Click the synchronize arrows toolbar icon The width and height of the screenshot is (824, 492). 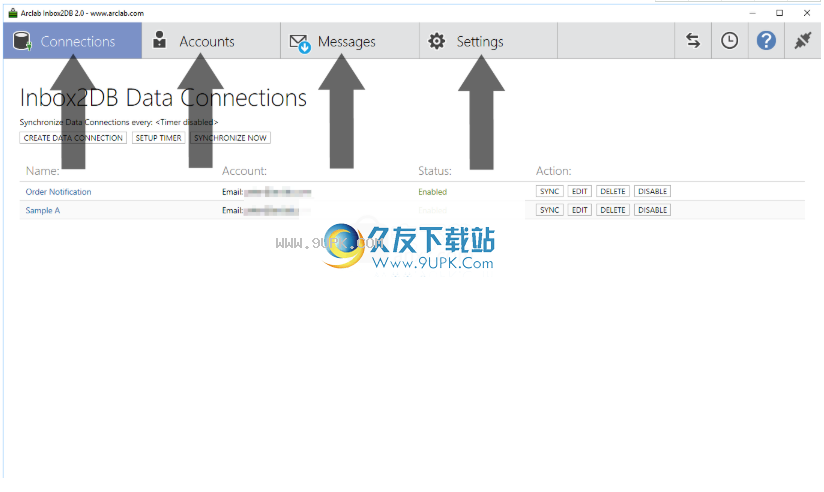coord(693,40)
